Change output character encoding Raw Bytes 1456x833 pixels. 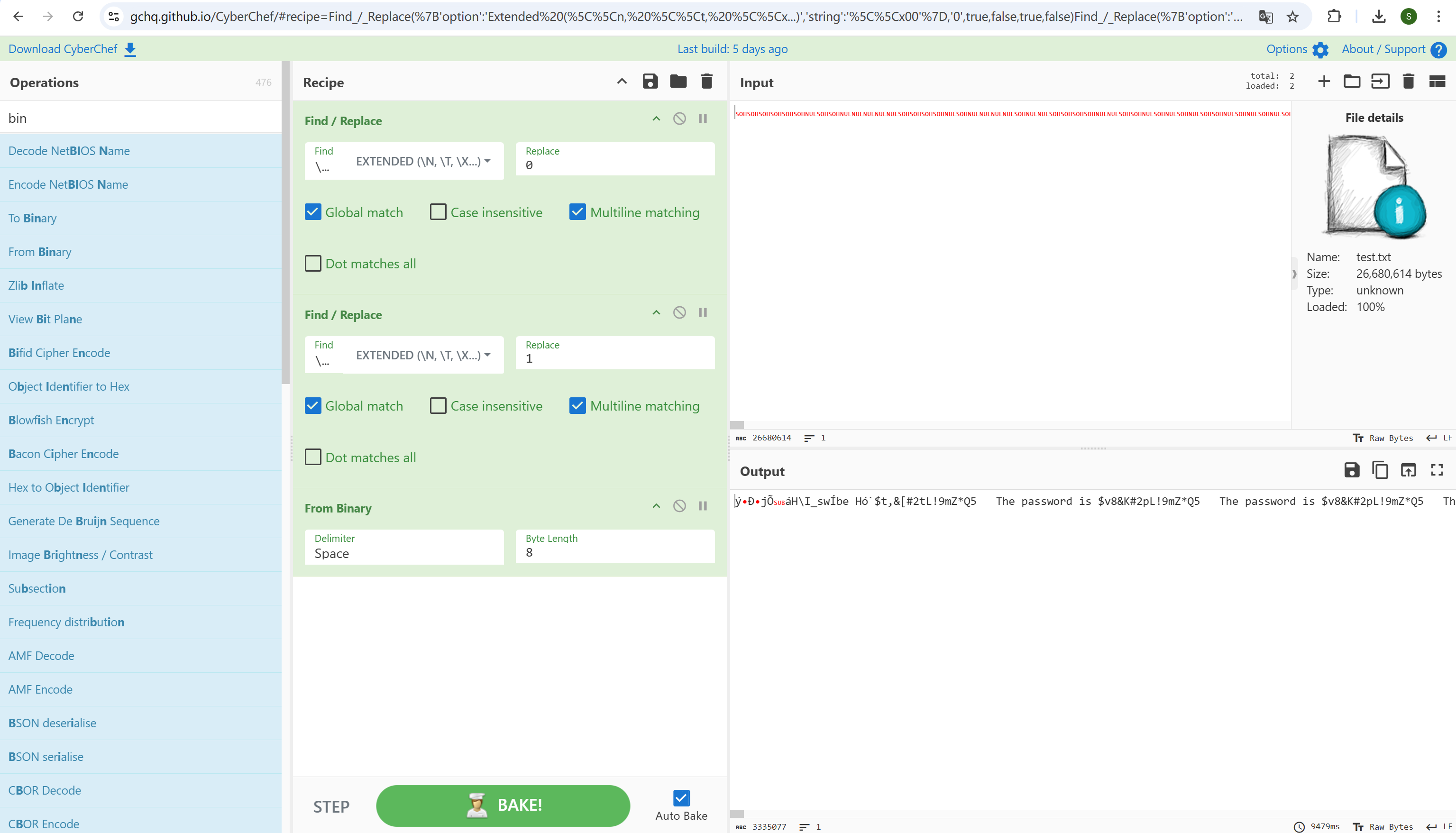coord(1383,827)
